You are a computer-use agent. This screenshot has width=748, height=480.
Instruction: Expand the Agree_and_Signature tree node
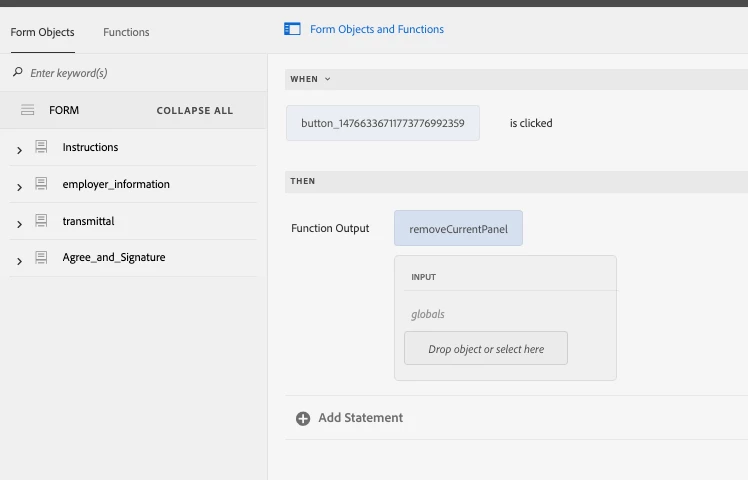(x=19, y=260)
